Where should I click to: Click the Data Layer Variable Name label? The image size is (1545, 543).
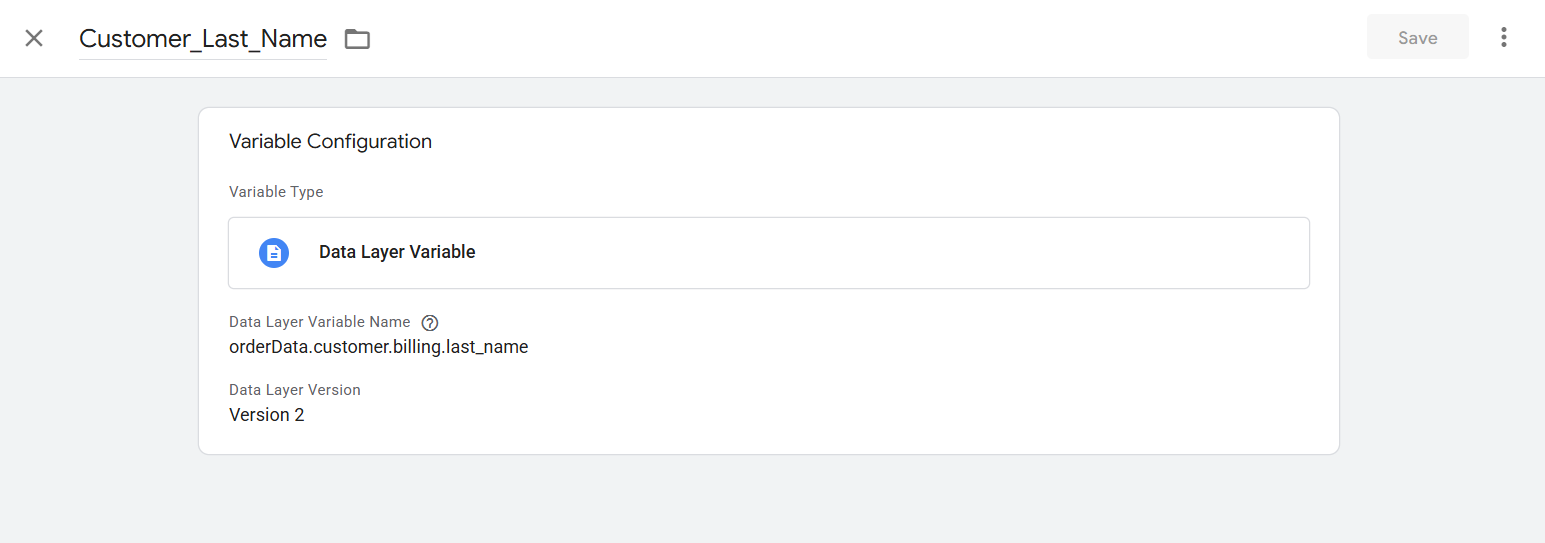319,322
